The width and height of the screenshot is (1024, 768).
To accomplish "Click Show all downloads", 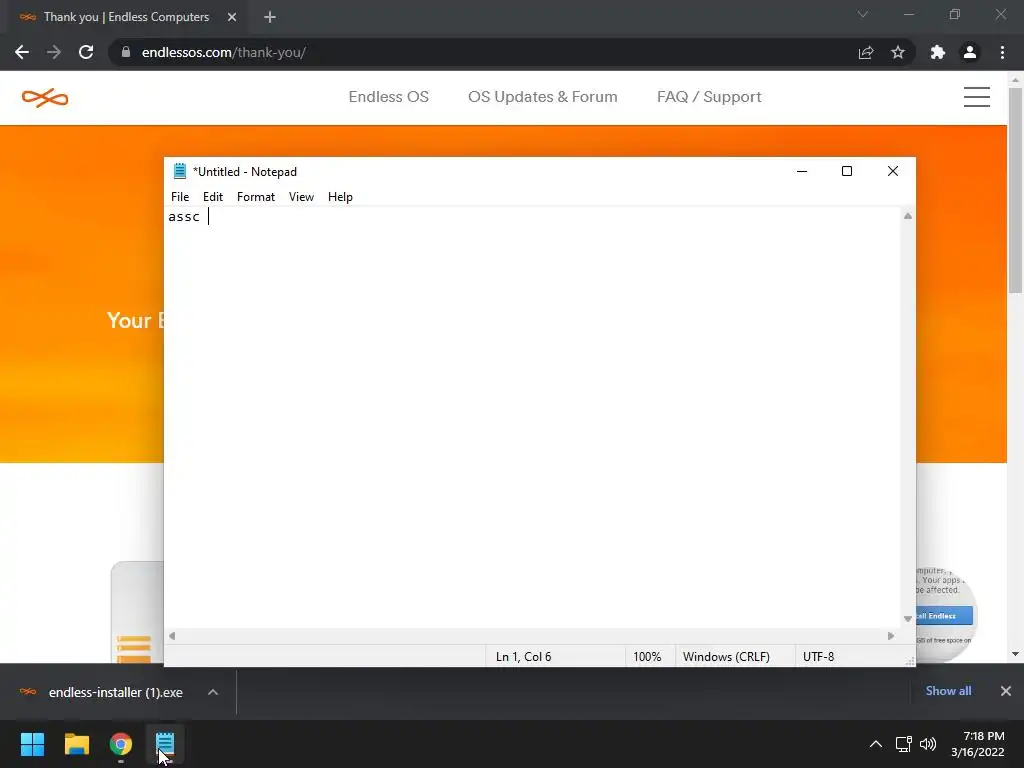I will pos(948,691).
